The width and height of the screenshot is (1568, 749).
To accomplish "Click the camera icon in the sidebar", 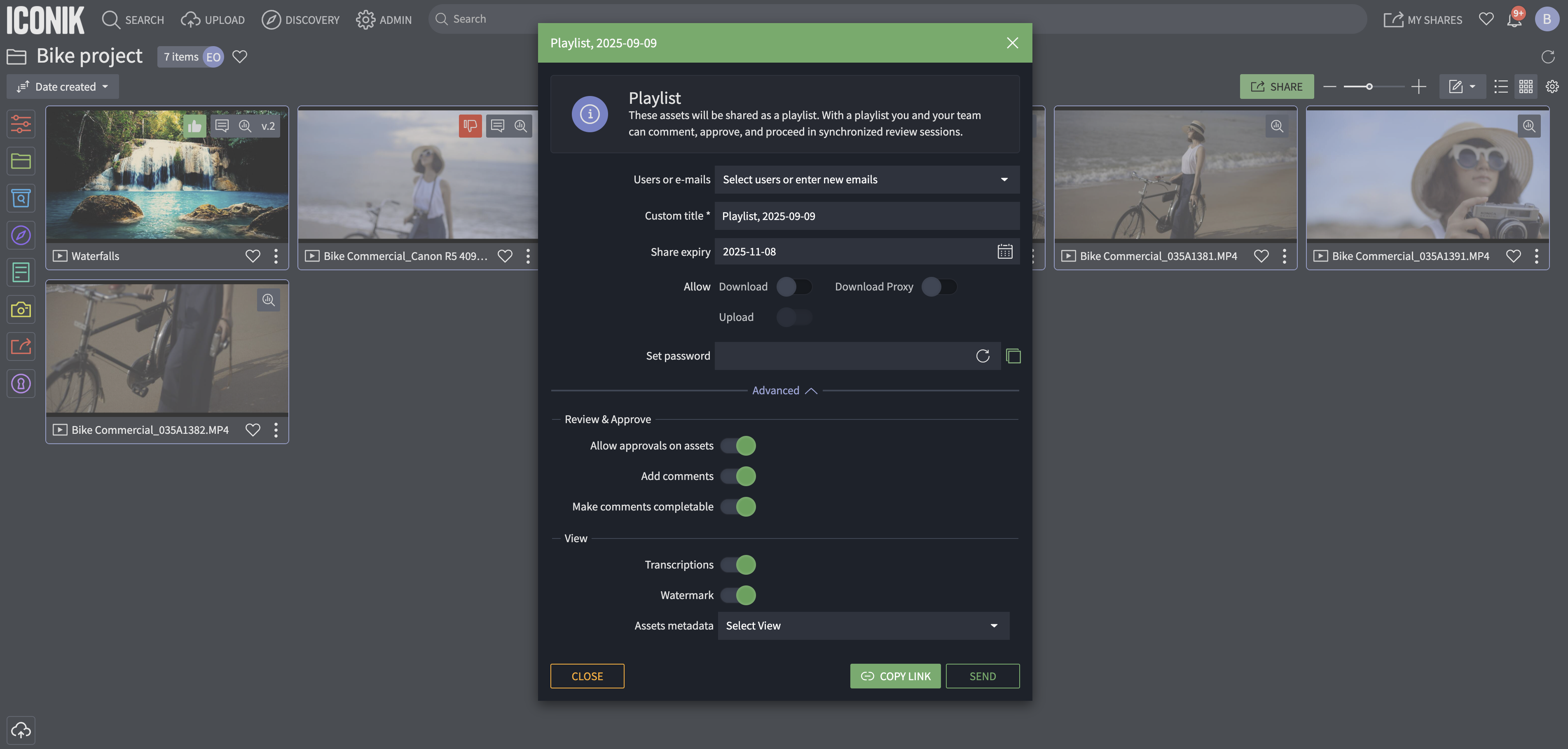I will click(21, 310).
